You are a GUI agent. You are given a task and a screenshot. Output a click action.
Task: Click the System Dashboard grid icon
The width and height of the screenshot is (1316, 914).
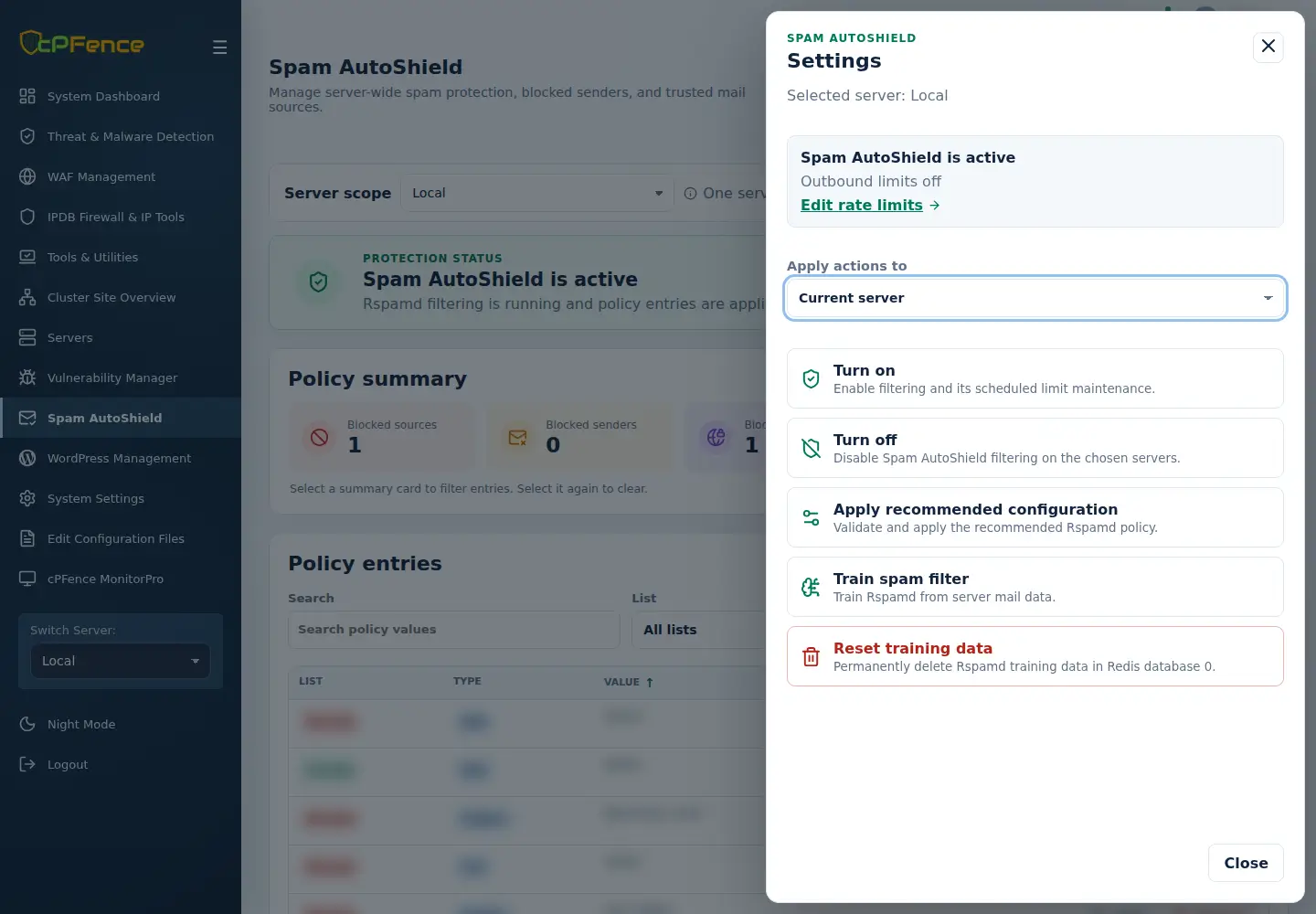(x=27, y=96)
